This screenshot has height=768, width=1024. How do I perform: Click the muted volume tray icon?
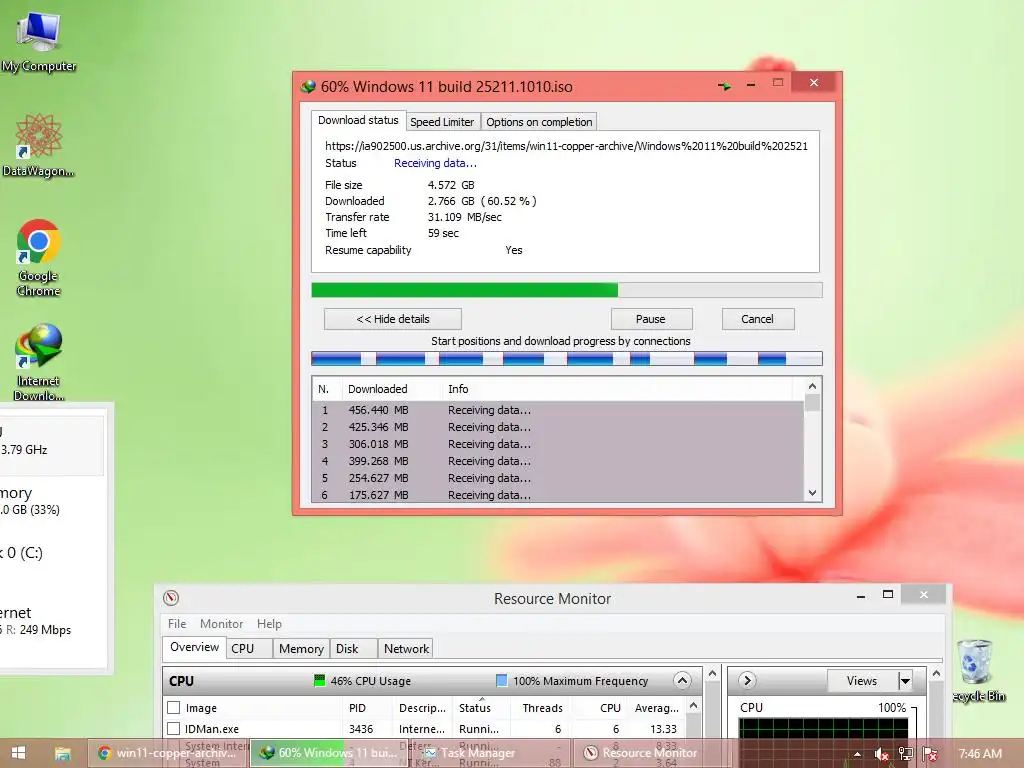[882, 754]
